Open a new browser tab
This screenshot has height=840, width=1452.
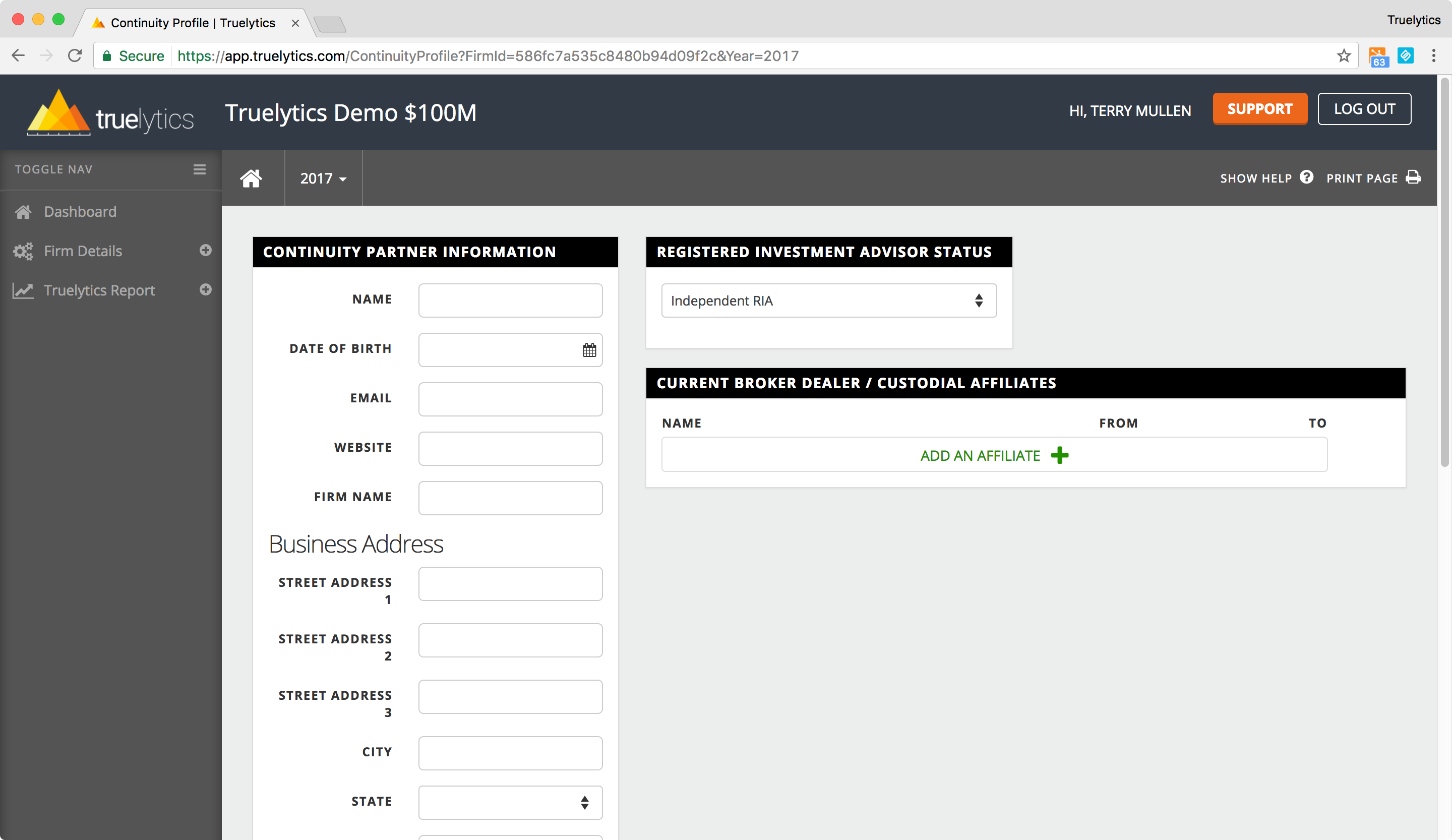point(330,24)
